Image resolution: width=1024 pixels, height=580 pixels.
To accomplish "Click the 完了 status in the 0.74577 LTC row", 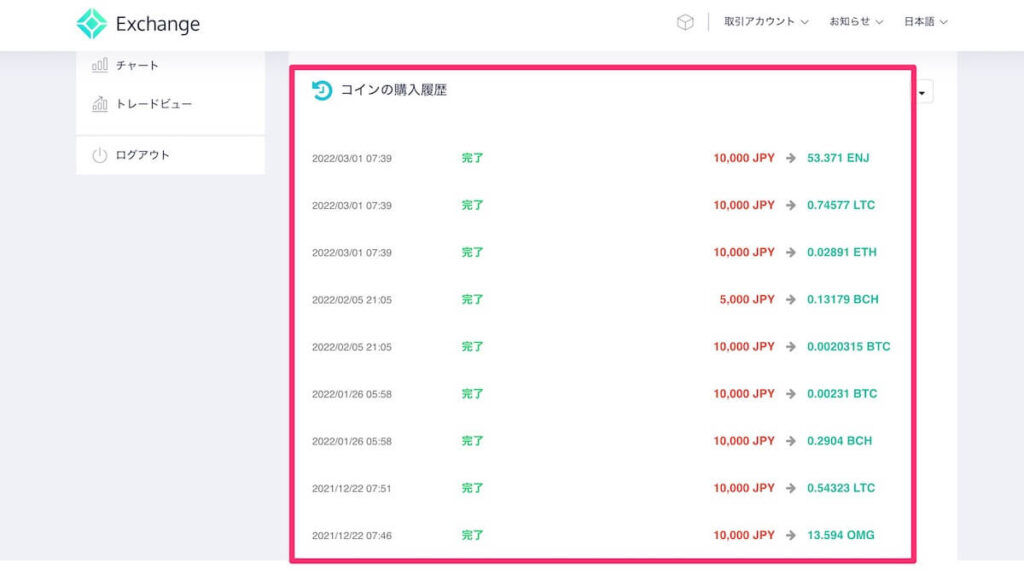I will click(472, 205).
